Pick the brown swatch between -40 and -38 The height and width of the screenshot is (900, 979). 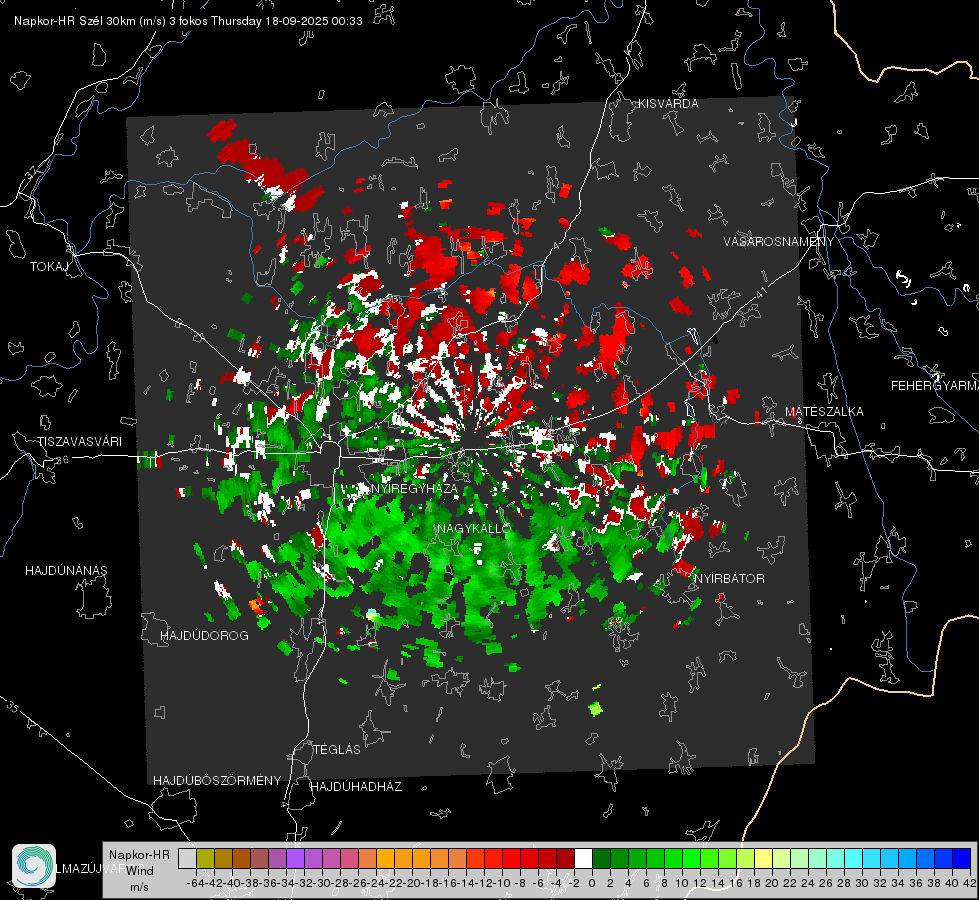pos(241,858)
